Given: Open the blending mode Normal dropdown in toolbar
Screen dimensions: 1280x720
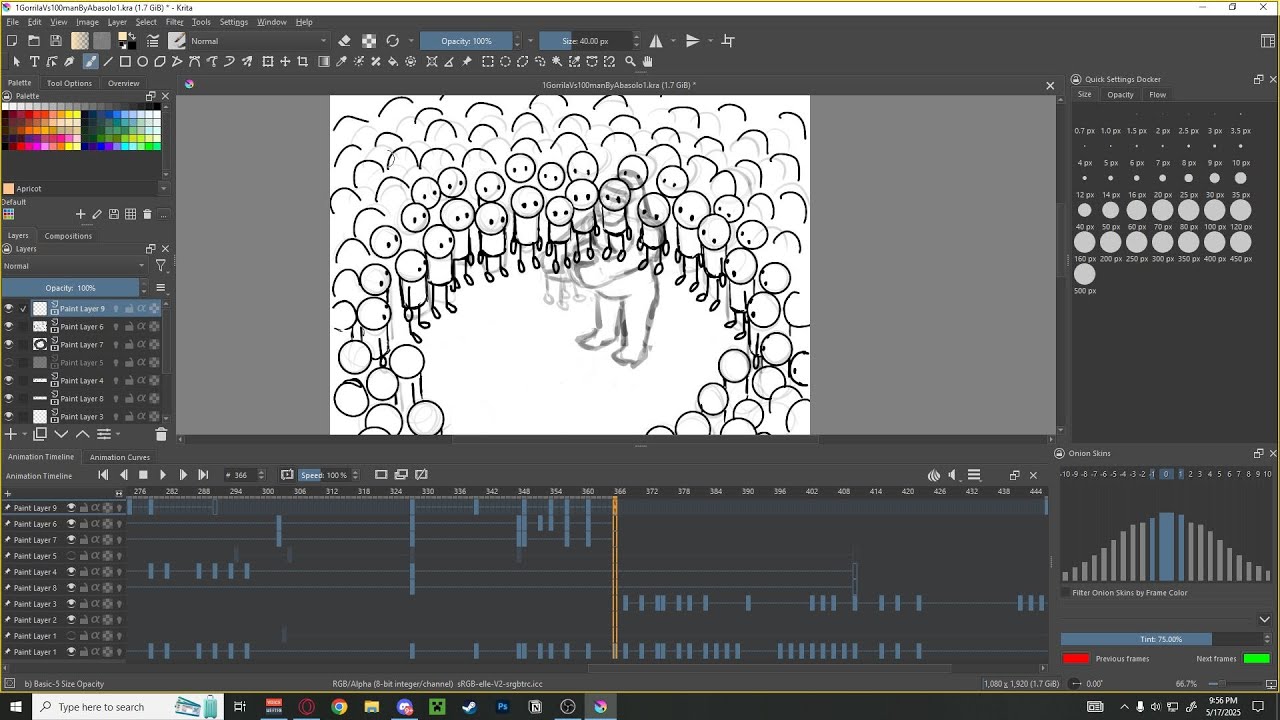Looking at the screenshot, I should pyautogui.click(x=258, y=41).
